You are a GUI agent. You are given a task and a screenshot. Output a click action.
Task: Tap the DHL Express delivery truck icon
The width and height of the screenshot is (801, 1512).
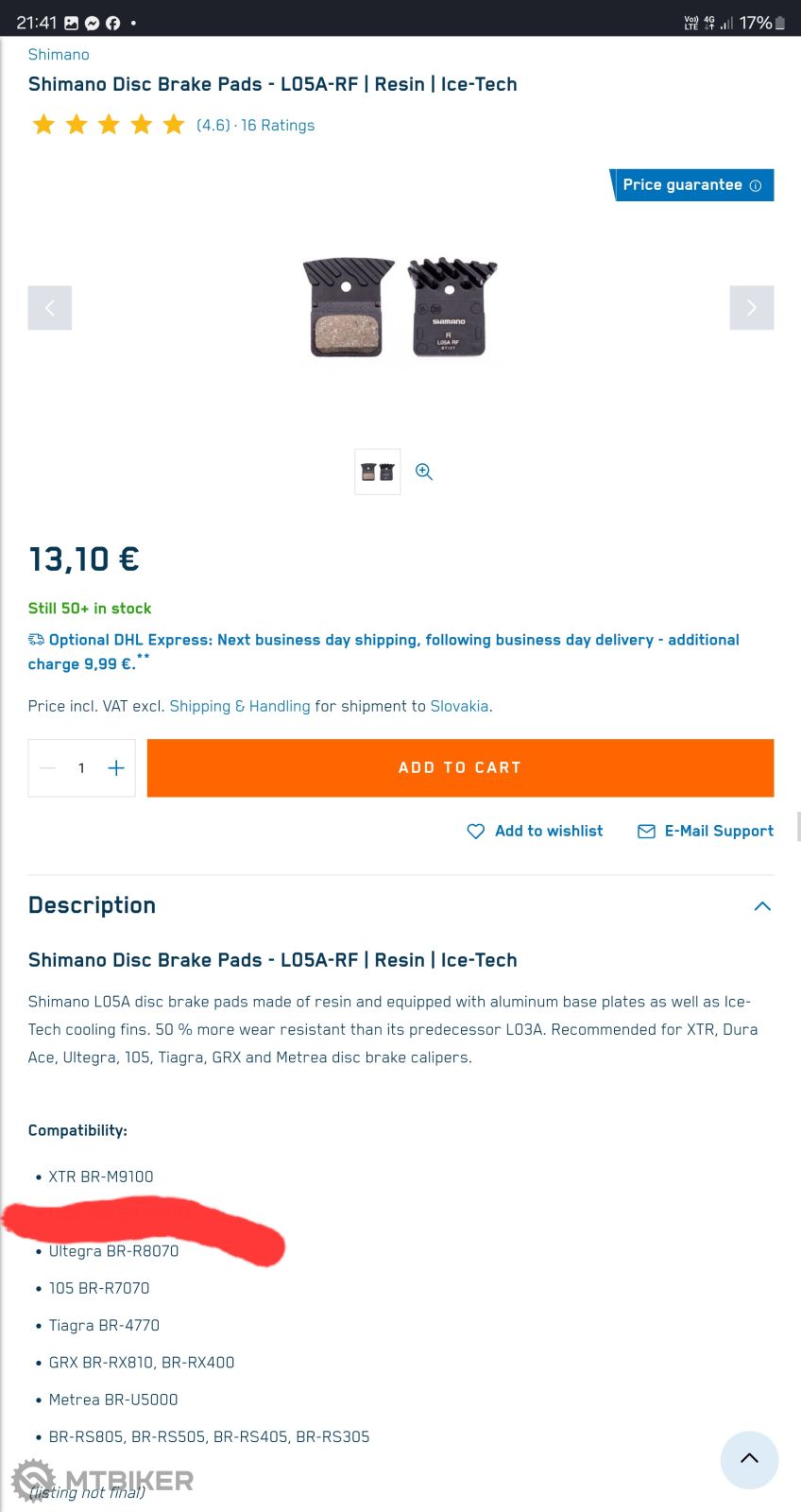click(x=36, y=640)
